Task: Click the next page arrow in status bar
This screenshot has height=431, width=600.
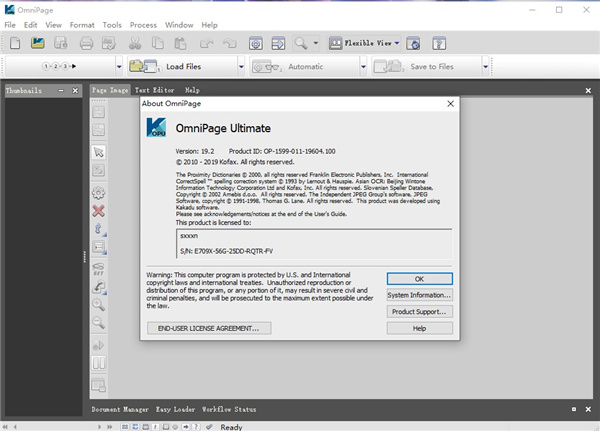Action: pyautogui.click(x=99, y=426)
